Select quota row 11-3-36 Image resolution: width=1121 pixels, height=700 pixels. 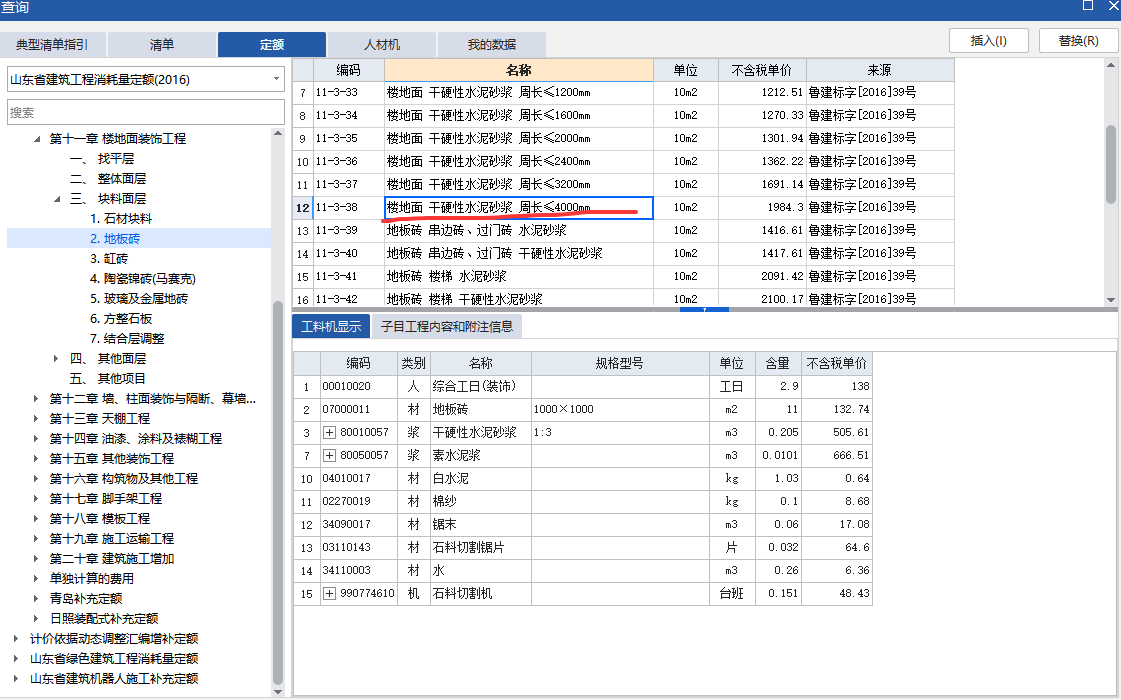click(x=623, y=162)
